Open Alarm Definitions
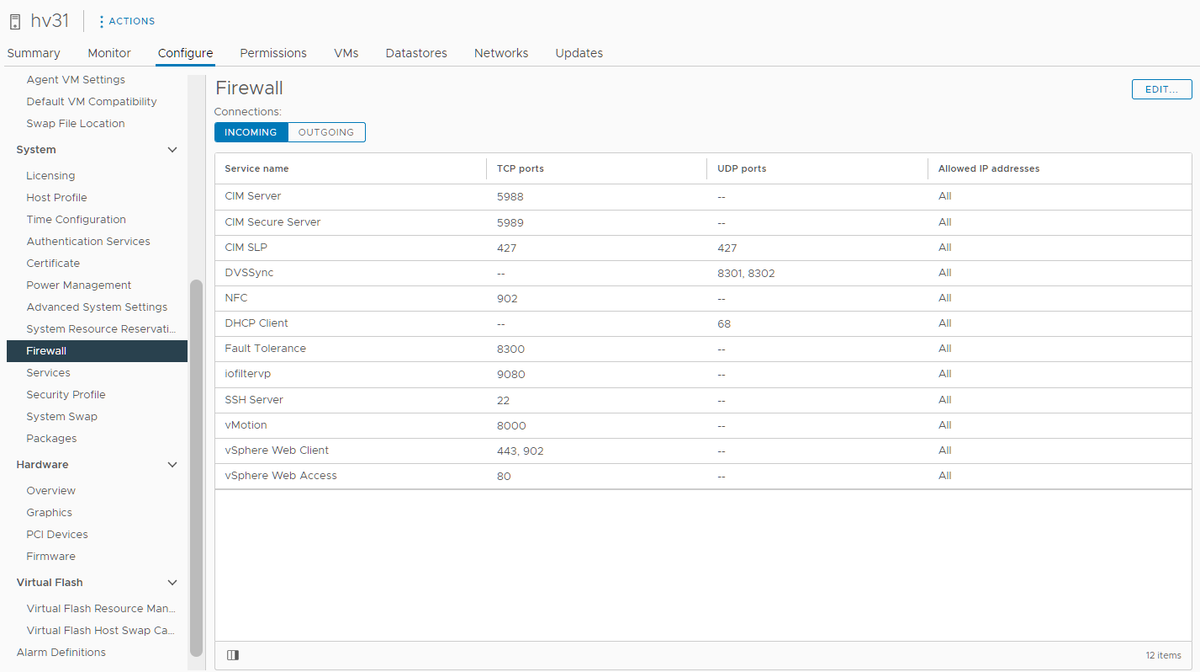 (x=61, y=653)
